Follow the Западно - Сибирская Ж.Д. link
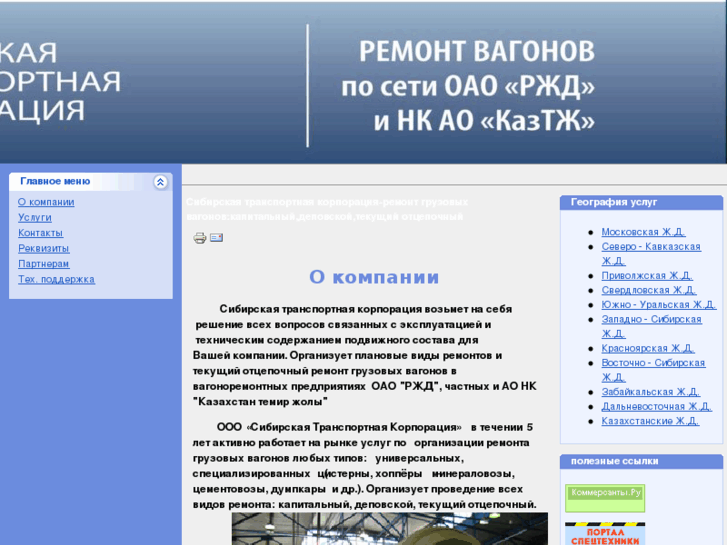The width and height of the screenshot is (727, 545). point(651,327)
